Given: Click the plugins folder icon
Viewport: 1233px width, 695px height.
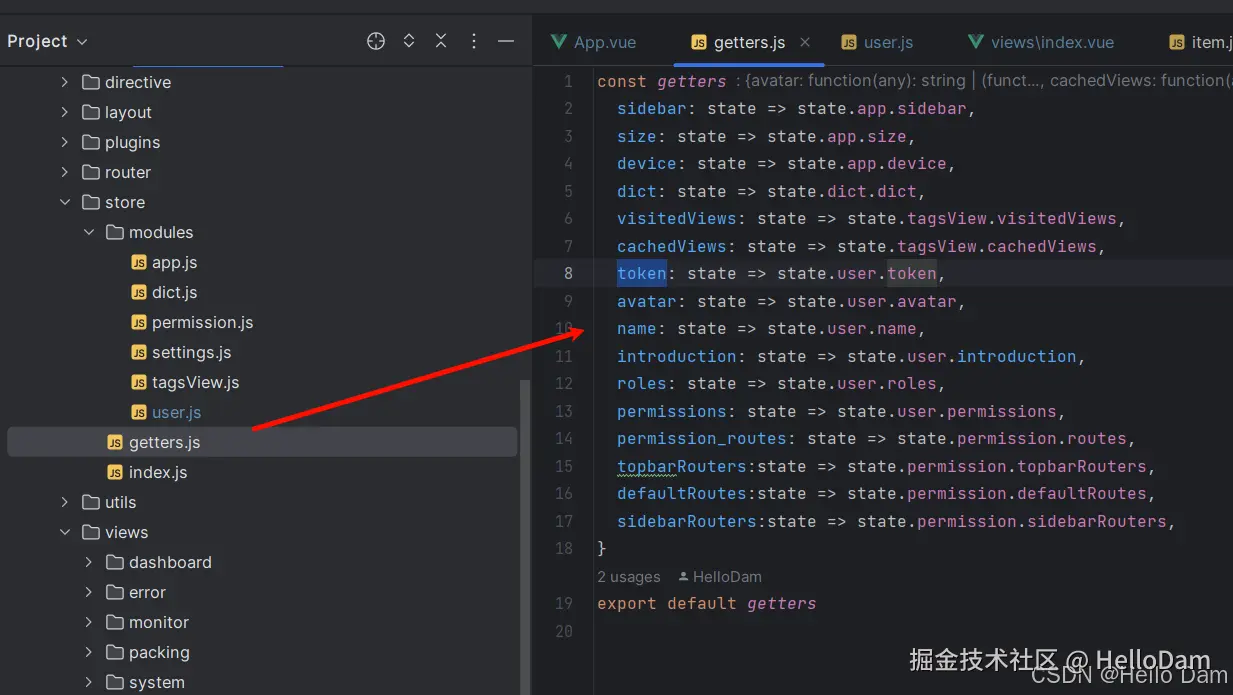Looking at the screenshot, I should click(91, 142).
